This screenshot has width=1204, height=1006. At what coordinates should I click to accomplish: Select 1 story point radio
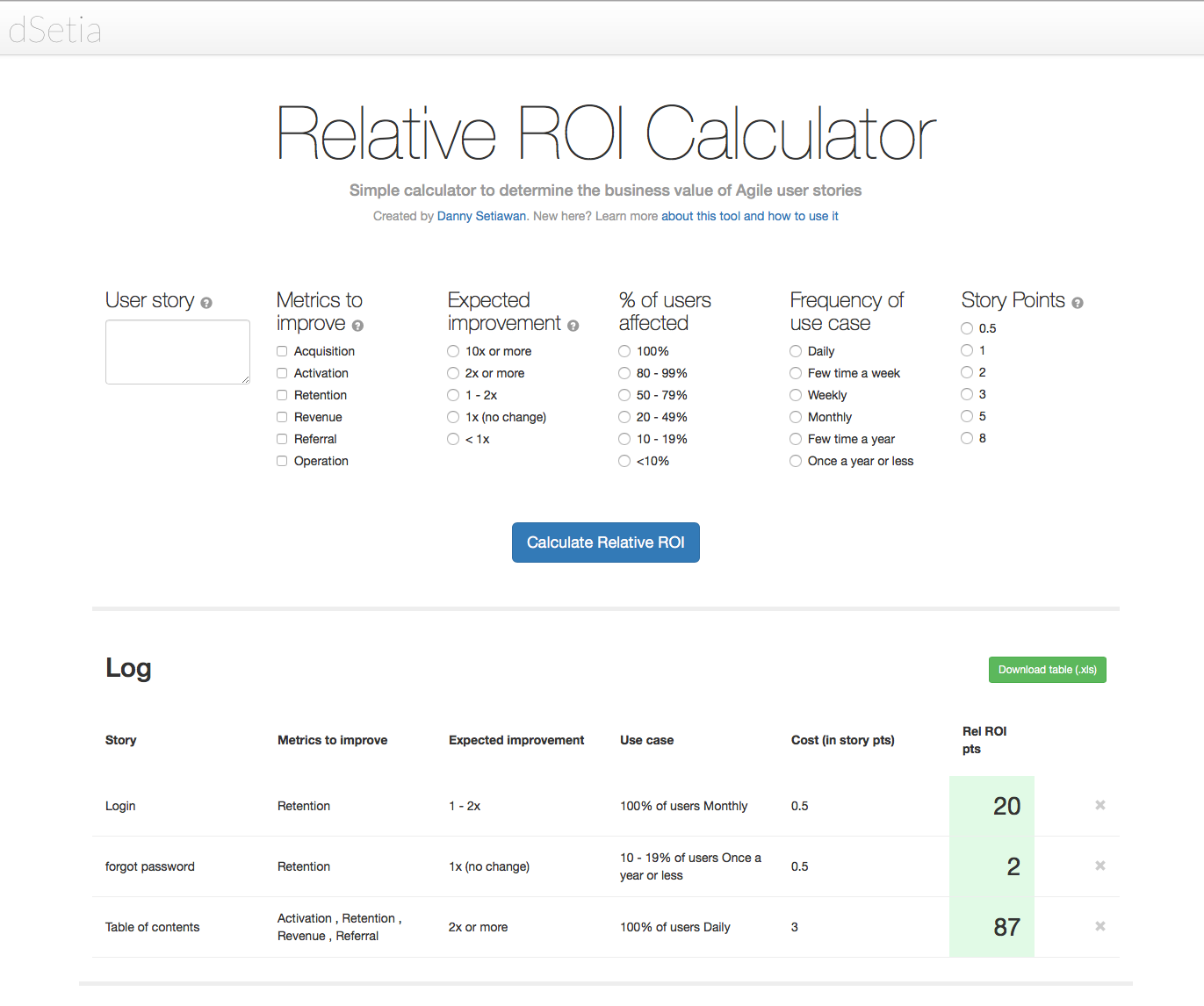(x=967, y=350)
